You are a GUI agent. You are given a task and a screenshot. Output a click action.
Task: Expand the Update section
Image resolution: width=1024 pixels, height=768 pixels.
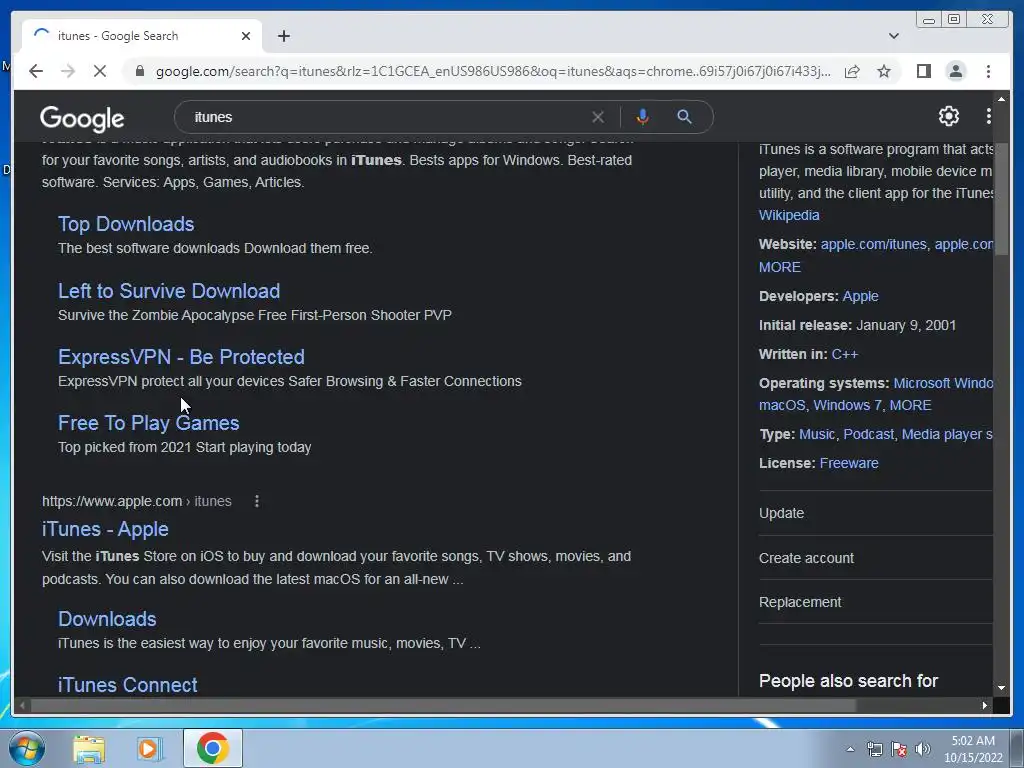click(875, 513)
